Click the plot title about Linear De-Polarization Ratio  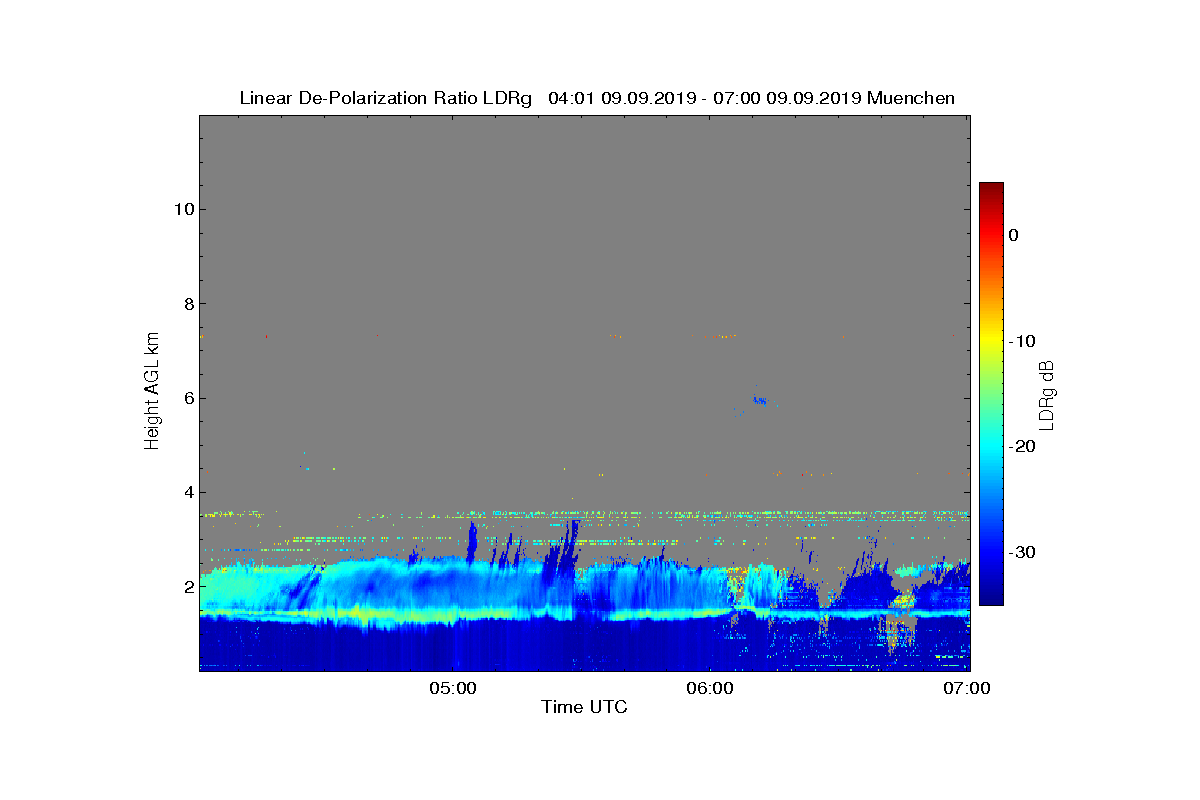coord(597,98)
